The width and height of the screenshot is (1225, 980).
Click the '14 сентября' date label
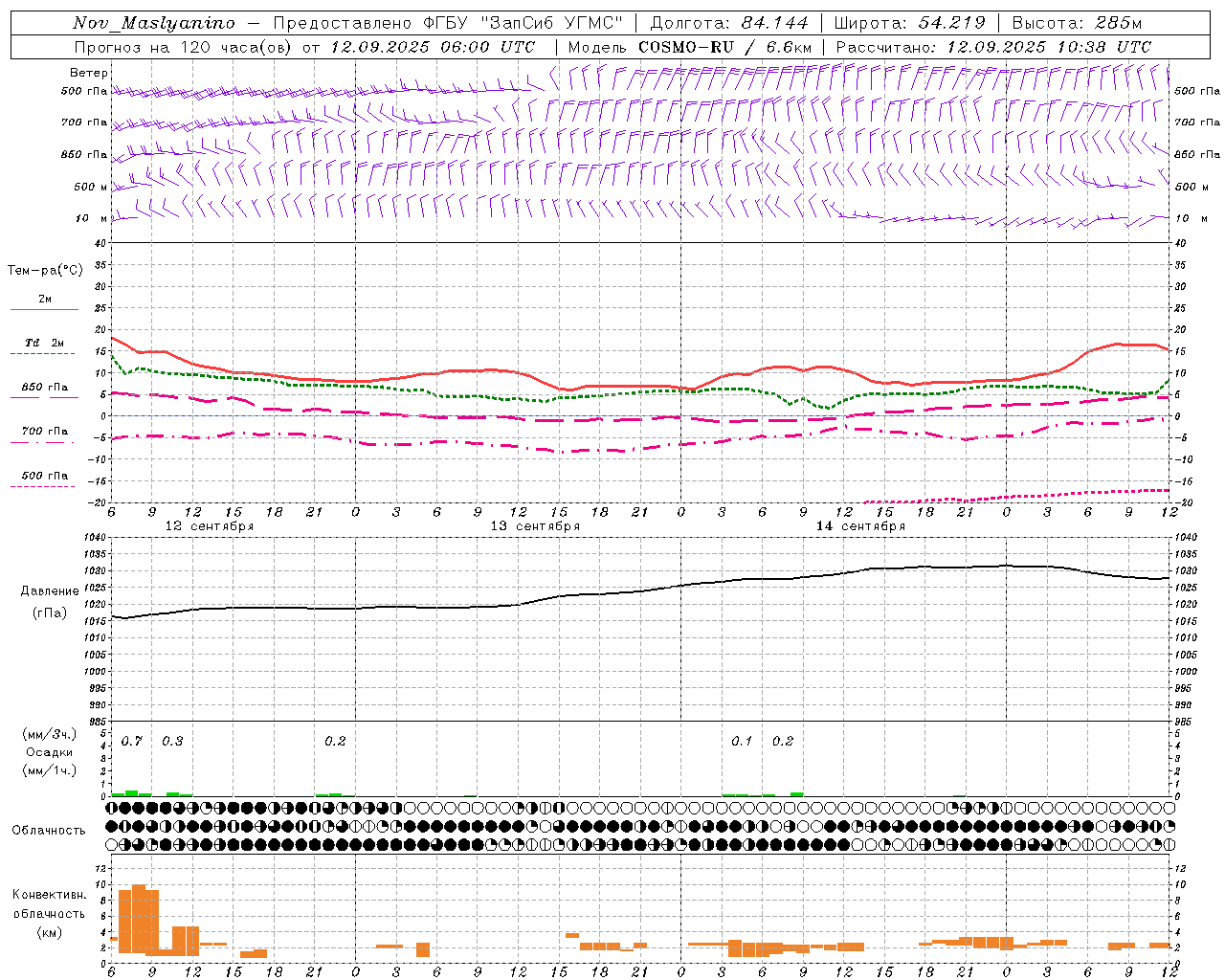click(860, 526)
